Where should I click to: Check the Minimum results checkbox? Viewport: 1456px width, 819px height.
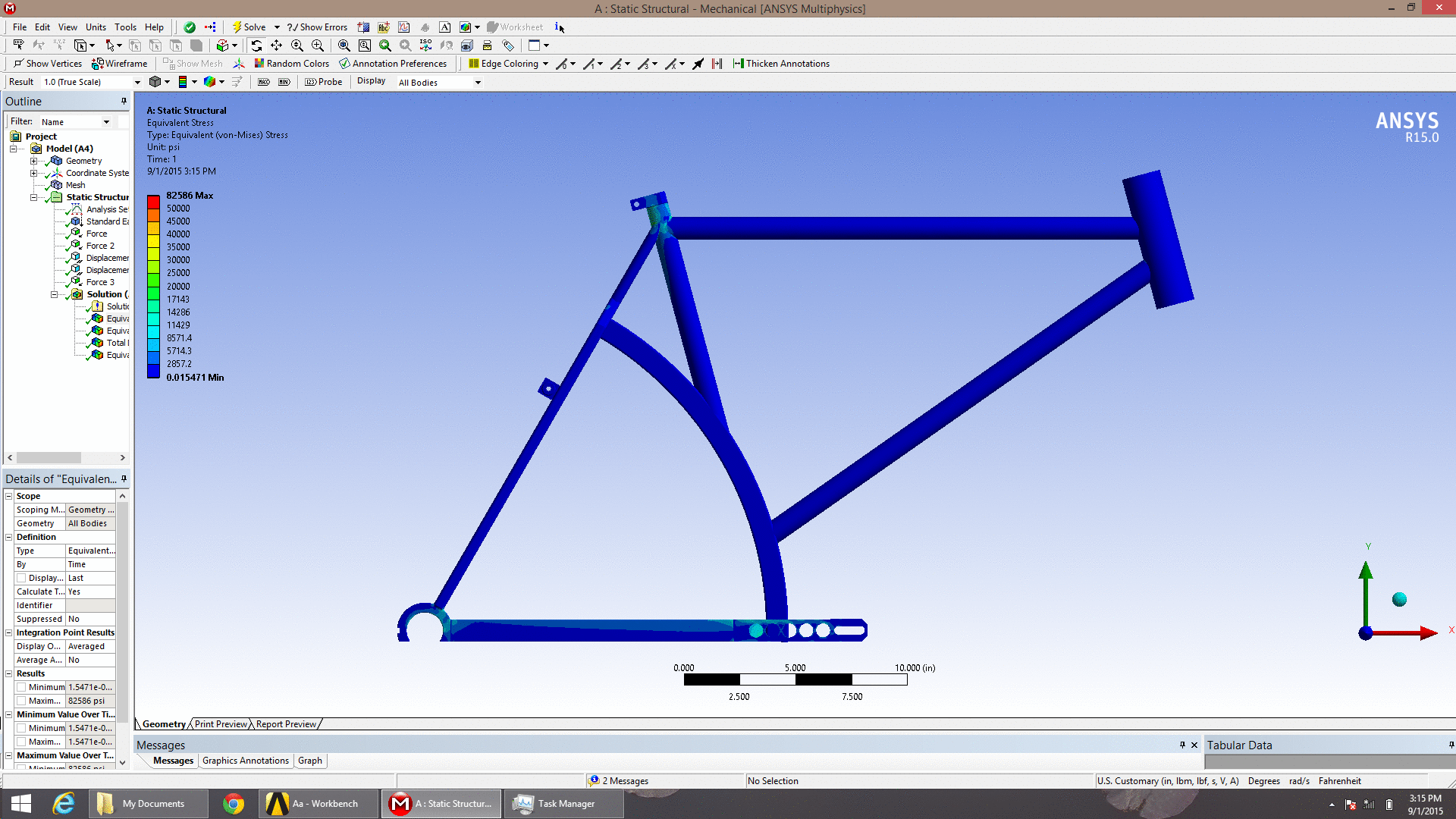[x=21, y=687]
